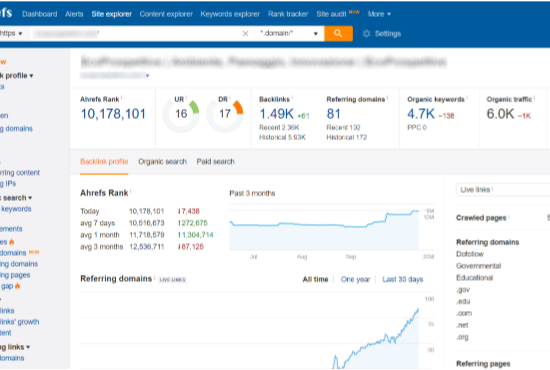Click the LIVE LINKS badge

[172, 280]
